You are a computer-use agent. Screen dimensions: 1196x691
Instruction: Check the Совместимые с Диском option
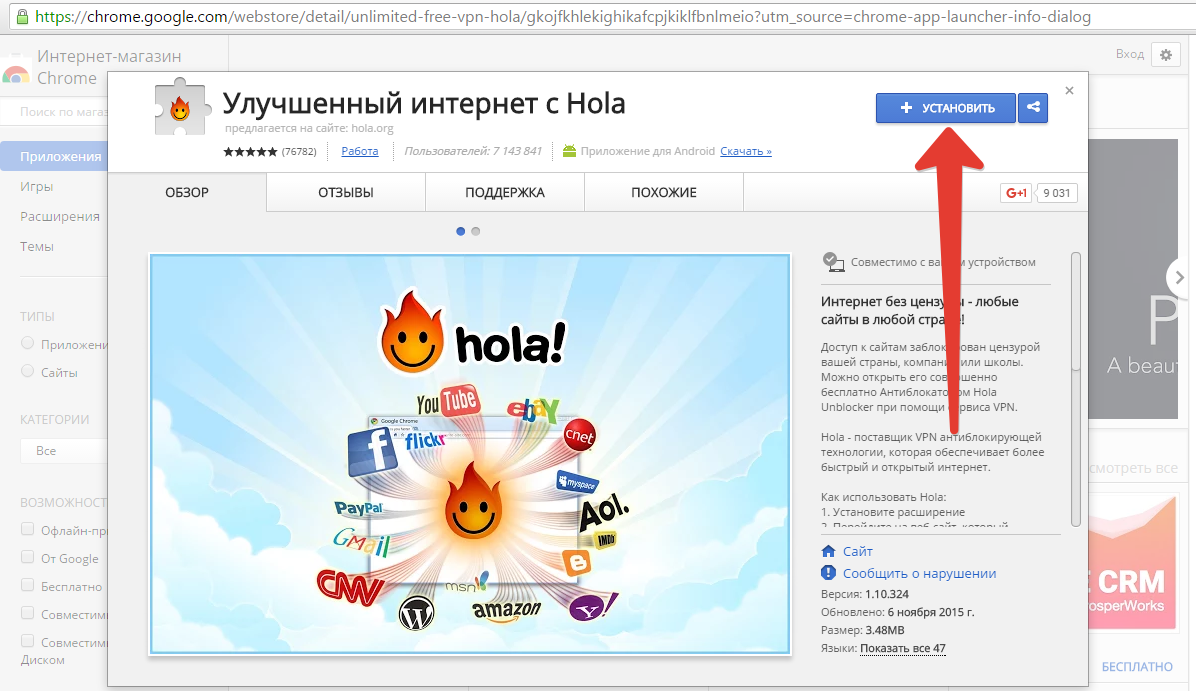(x=27, y=641)
